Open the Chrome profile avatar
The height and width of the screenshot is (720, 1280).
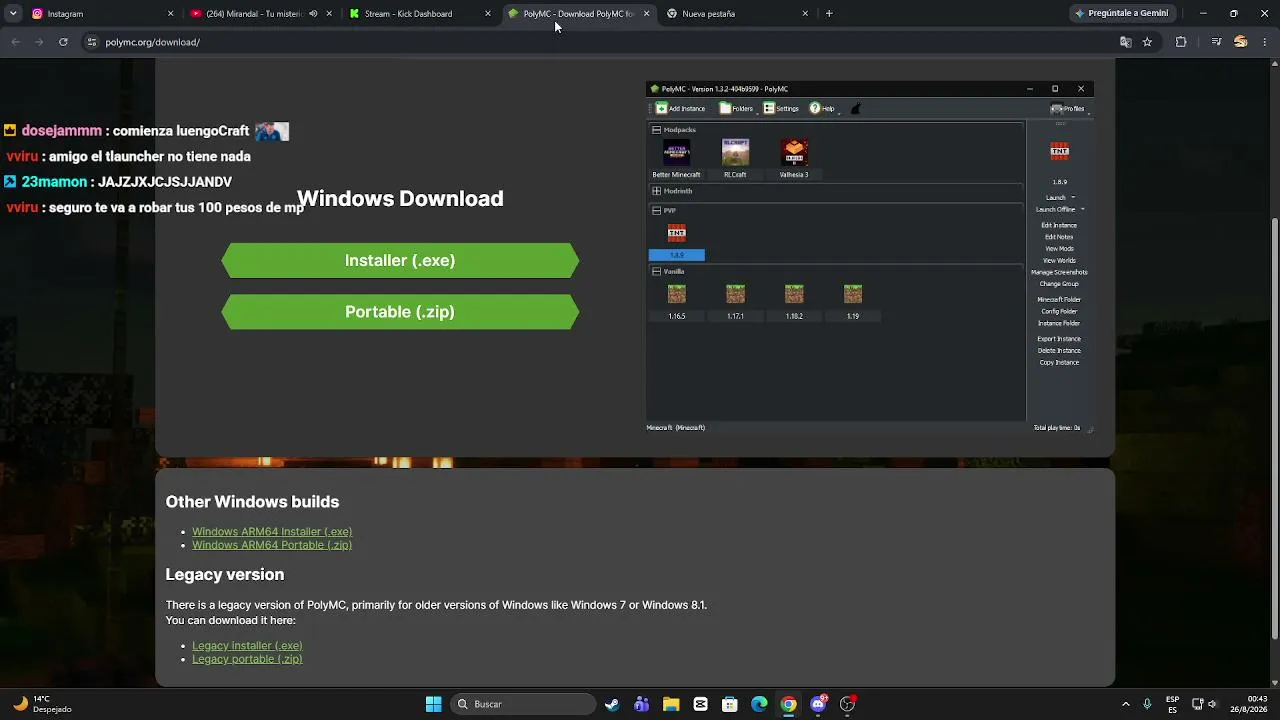click(1241, 42)
